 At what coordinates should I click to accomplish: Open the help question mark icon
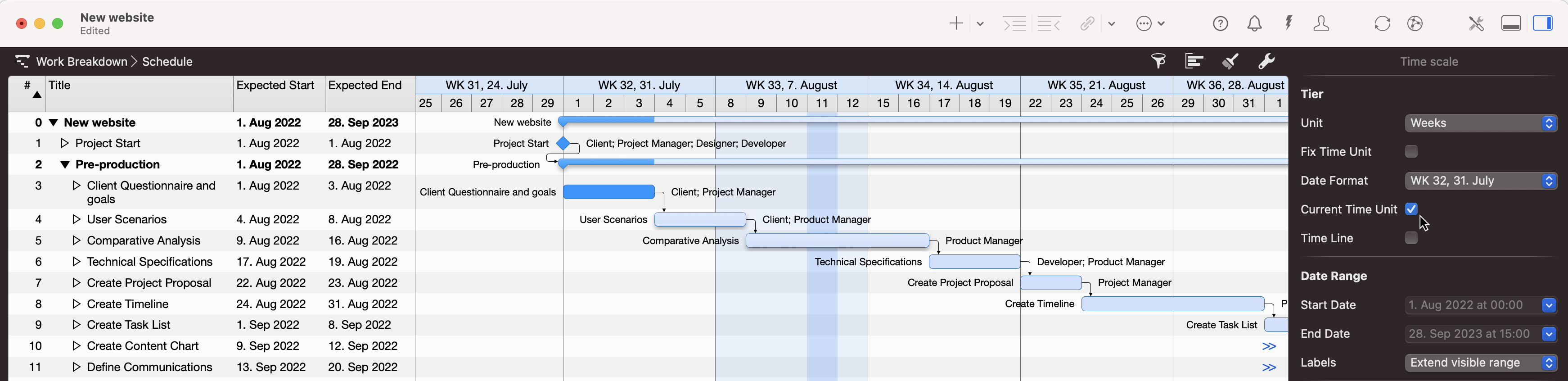(x=1221, y=24)
